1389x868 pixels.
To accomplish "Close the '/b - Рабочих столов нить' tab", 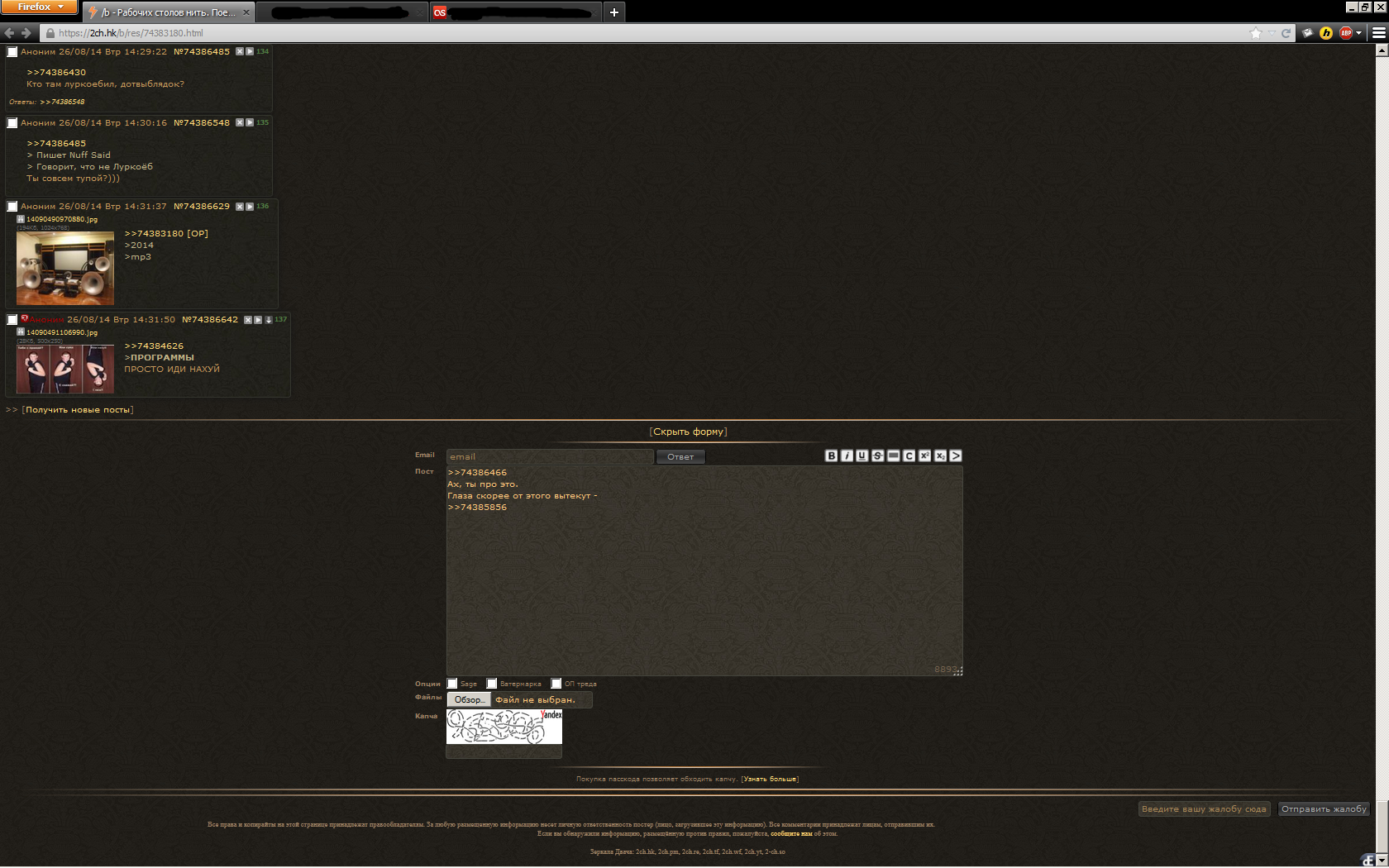I will tap(246, 12).
